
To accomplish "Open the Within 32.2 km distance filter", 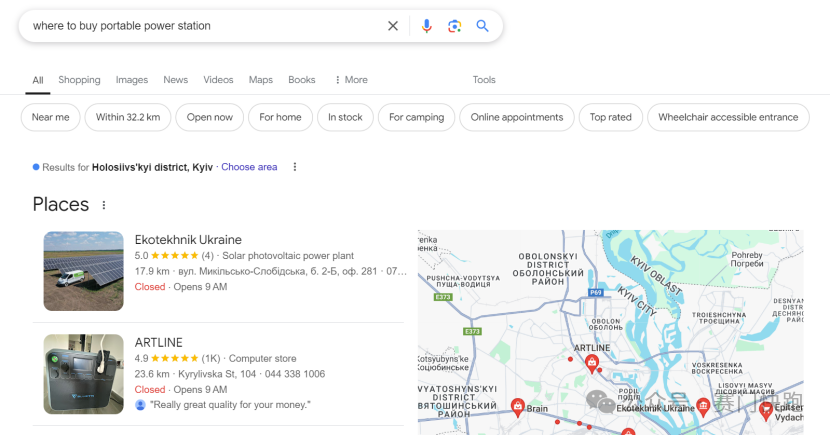I will pos(128,117).
